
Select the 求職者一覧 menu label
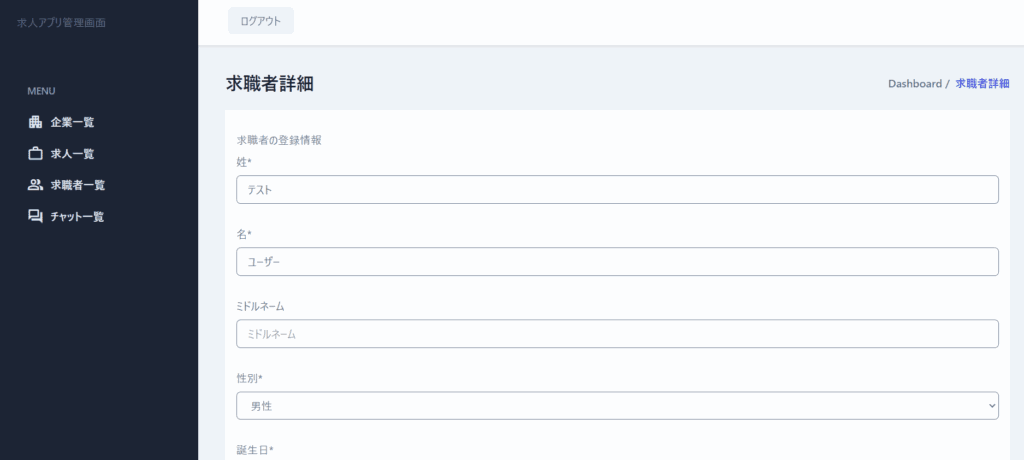tap(78, 185)
